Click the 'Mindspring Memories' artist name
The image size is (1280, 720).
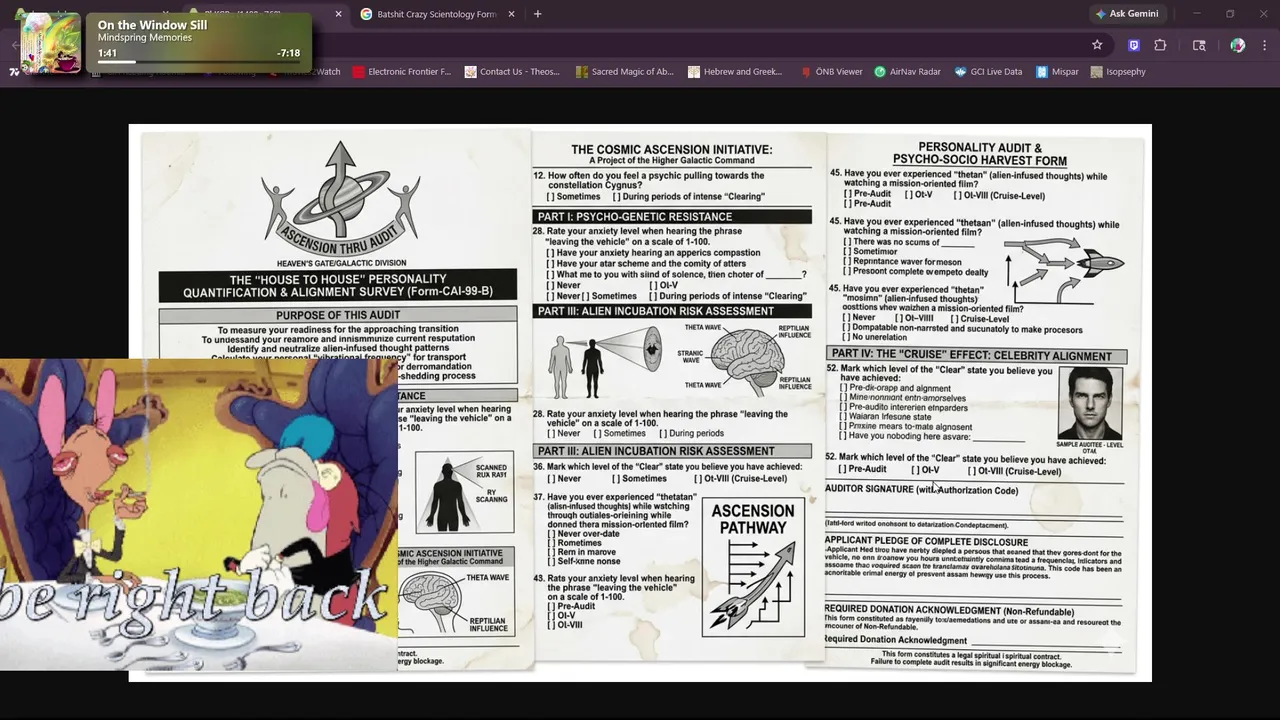pyautogui.click(x=145, y=38)
